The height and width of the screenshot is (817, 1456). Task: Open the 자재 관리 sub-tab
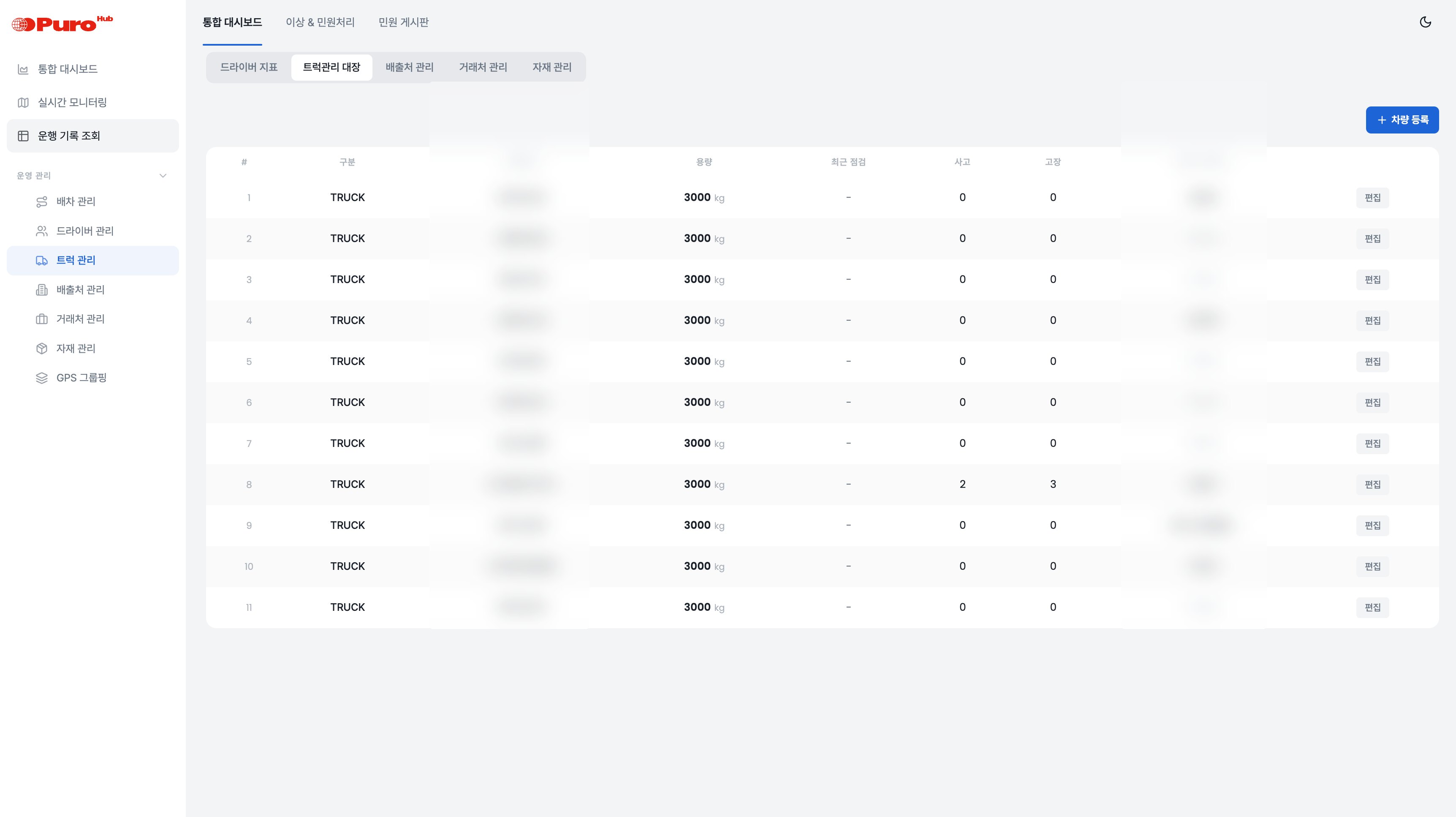click(x=552, y=67)
